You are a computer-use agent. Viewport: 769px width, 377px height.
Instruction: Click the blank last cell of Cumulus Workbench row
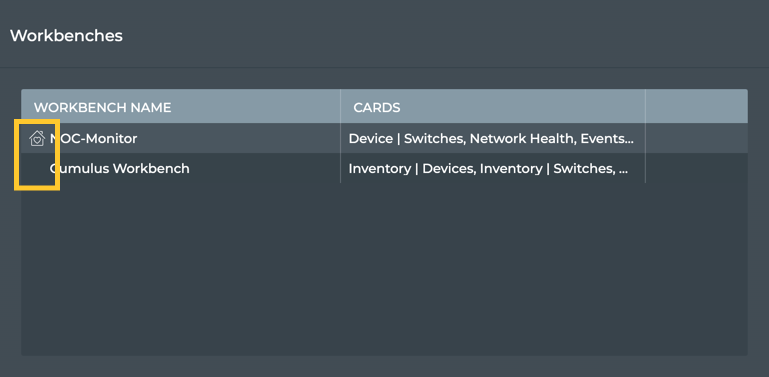click(x=696, y=168)
